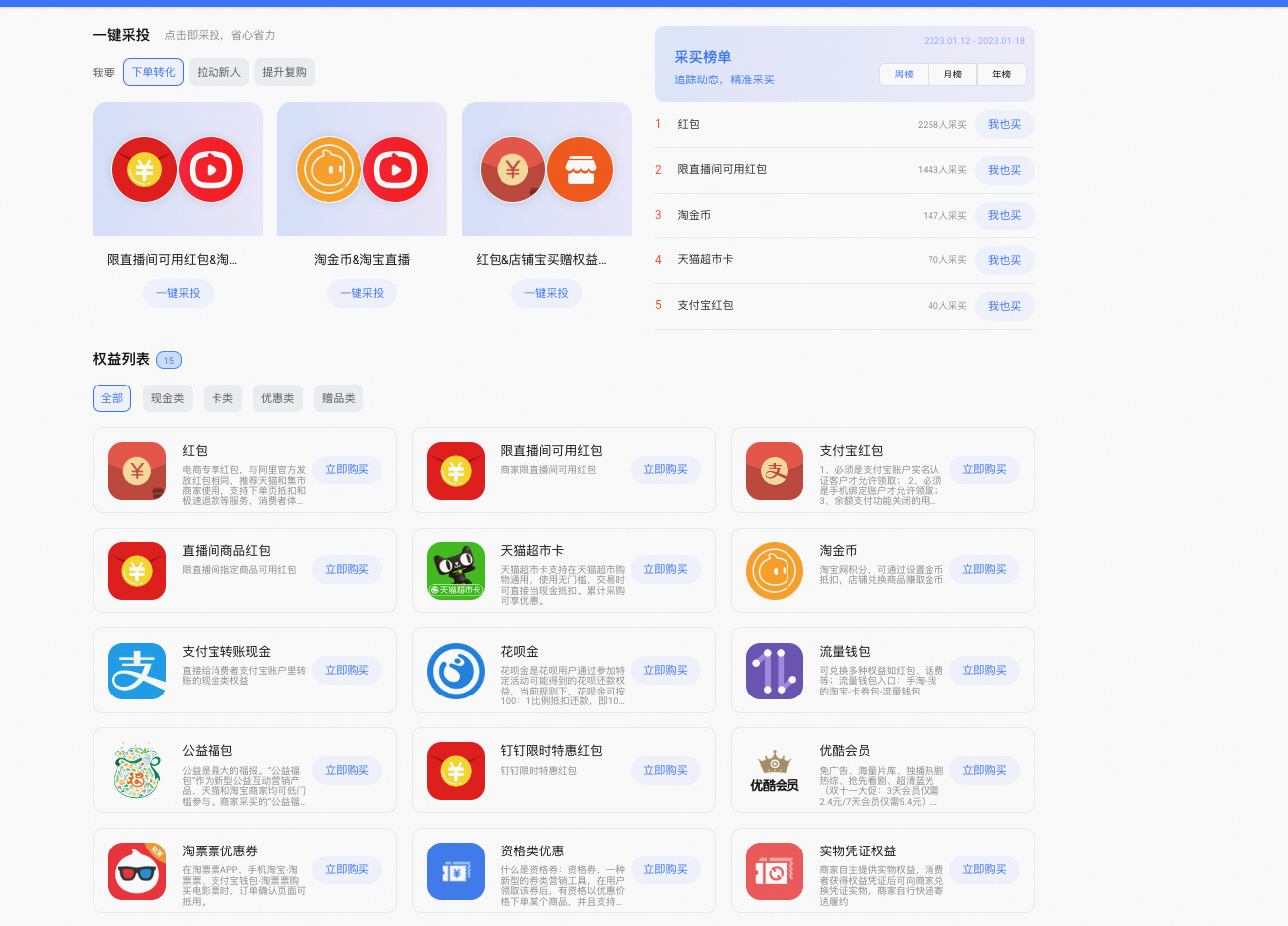The width and height of the screenshot is (1288, 926).
Task: Click 立即购买 on 支付宝红包 card
Action: 984,469
